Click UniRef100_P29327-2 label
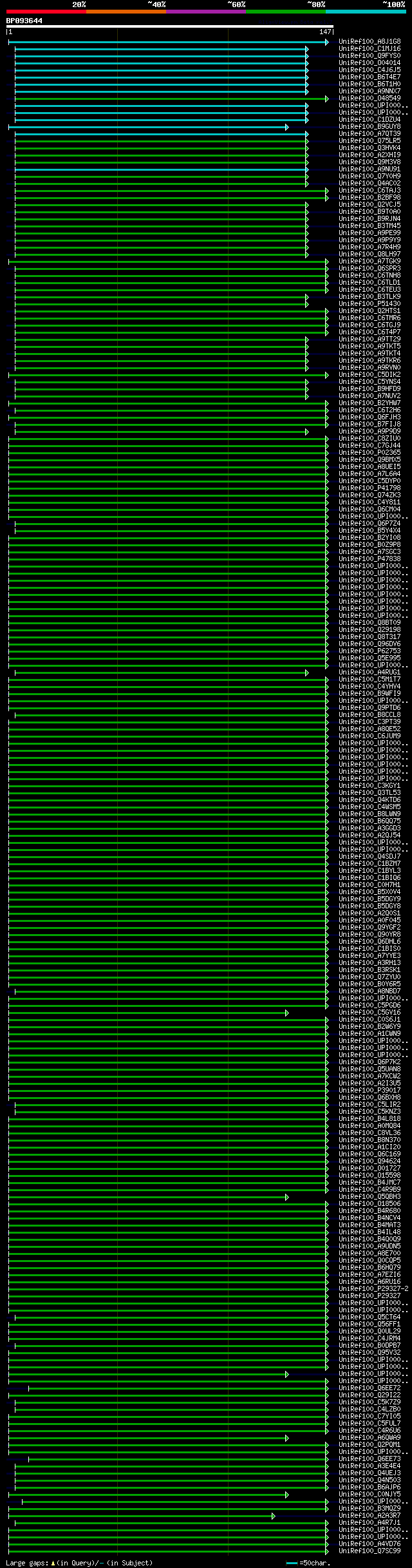This screenshot has width=412, height=1568. tap(374, 1289)
